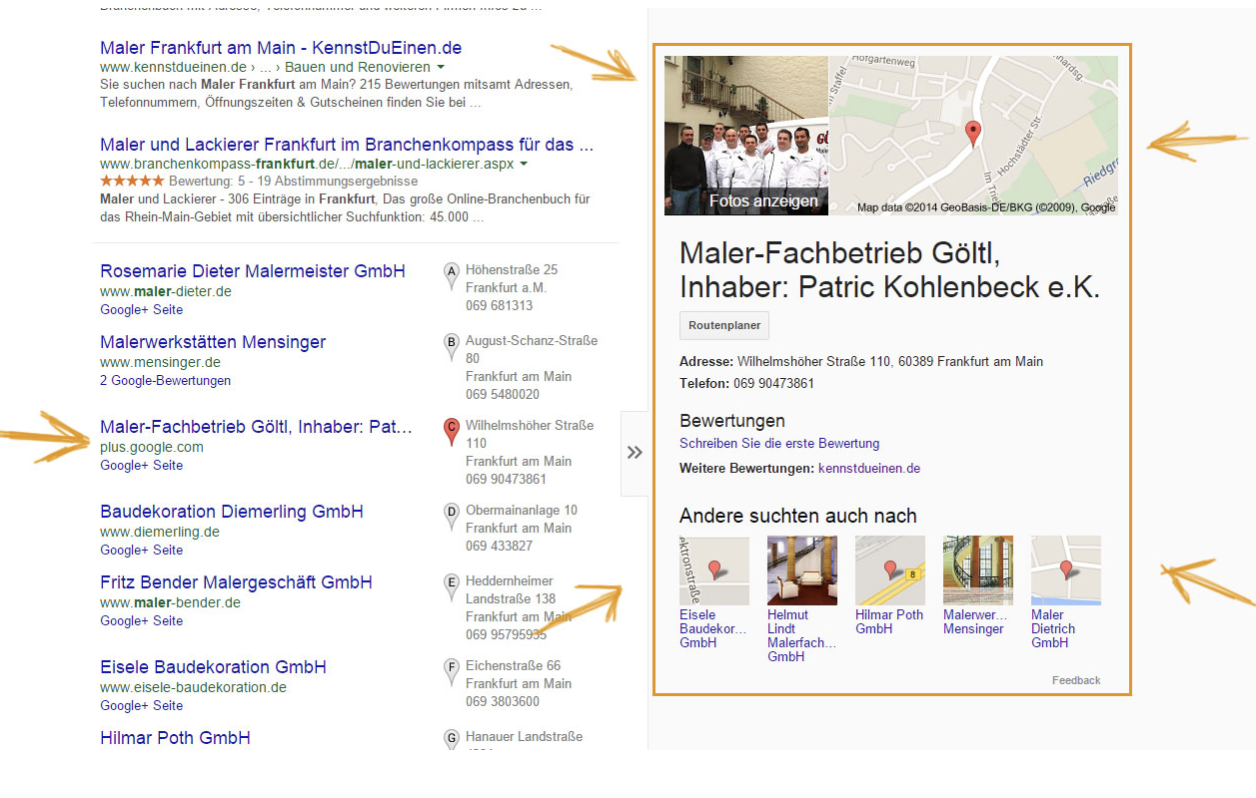Open Helmut Lindt Malerfach... GmbH thumbnail

tap(802, 570)
